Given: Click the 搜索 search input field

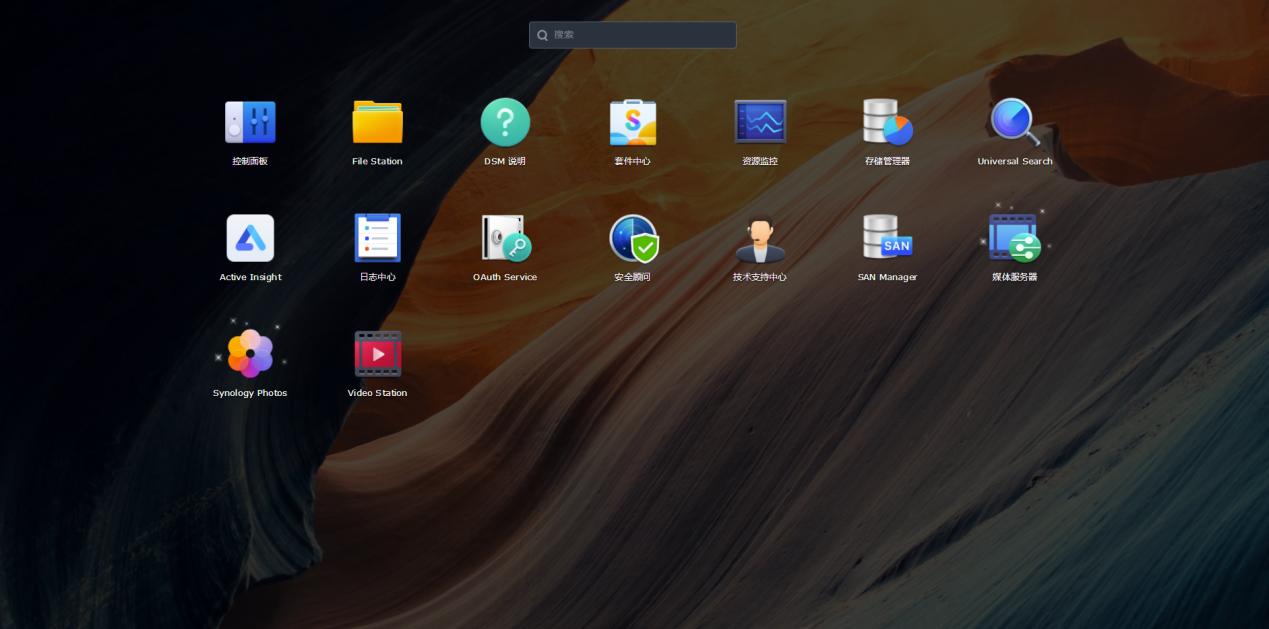Looking at the screenshot, I should [x=640, y=35].
